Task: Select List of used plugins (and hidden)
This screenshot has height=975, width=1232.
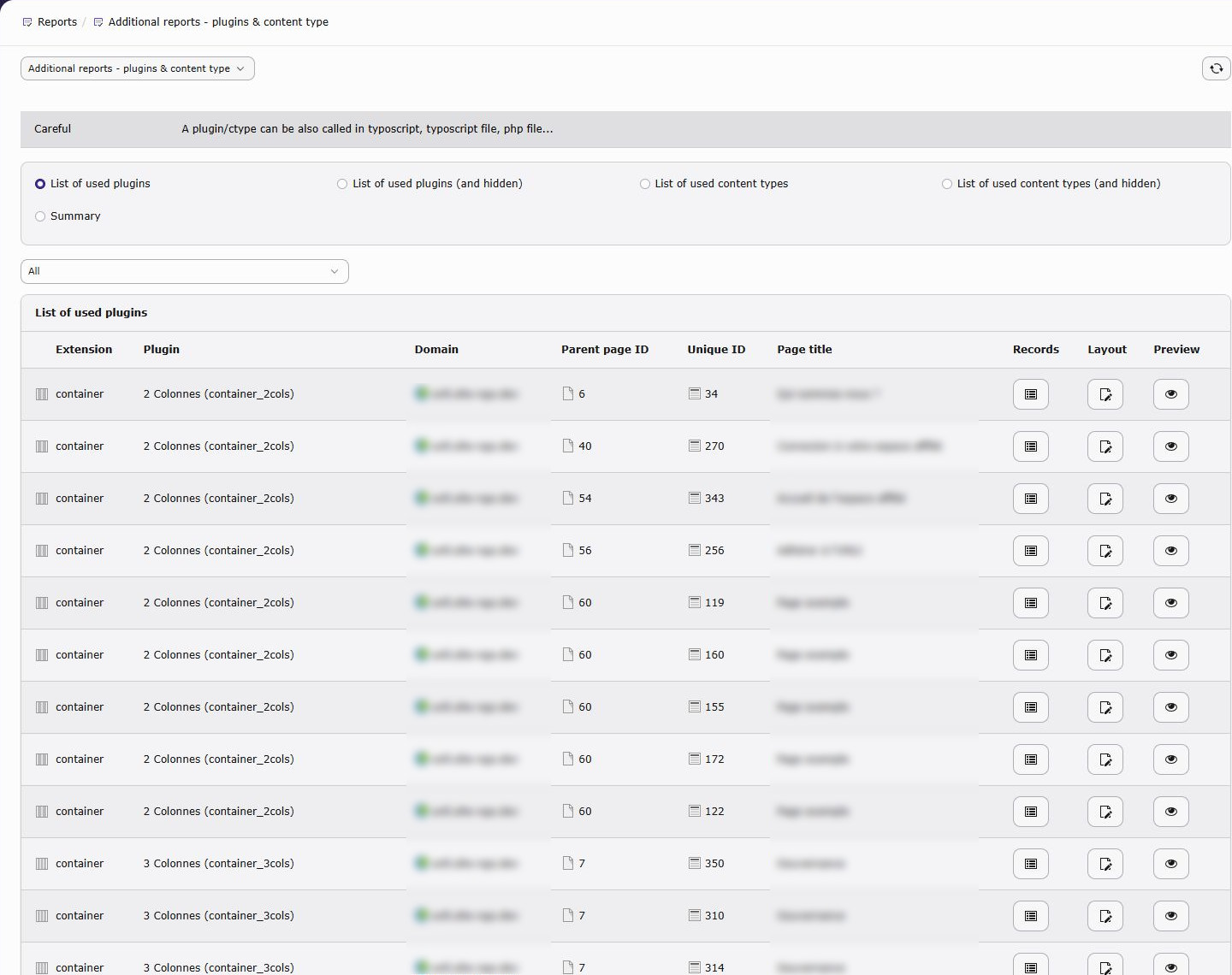Action: point(342,184)
